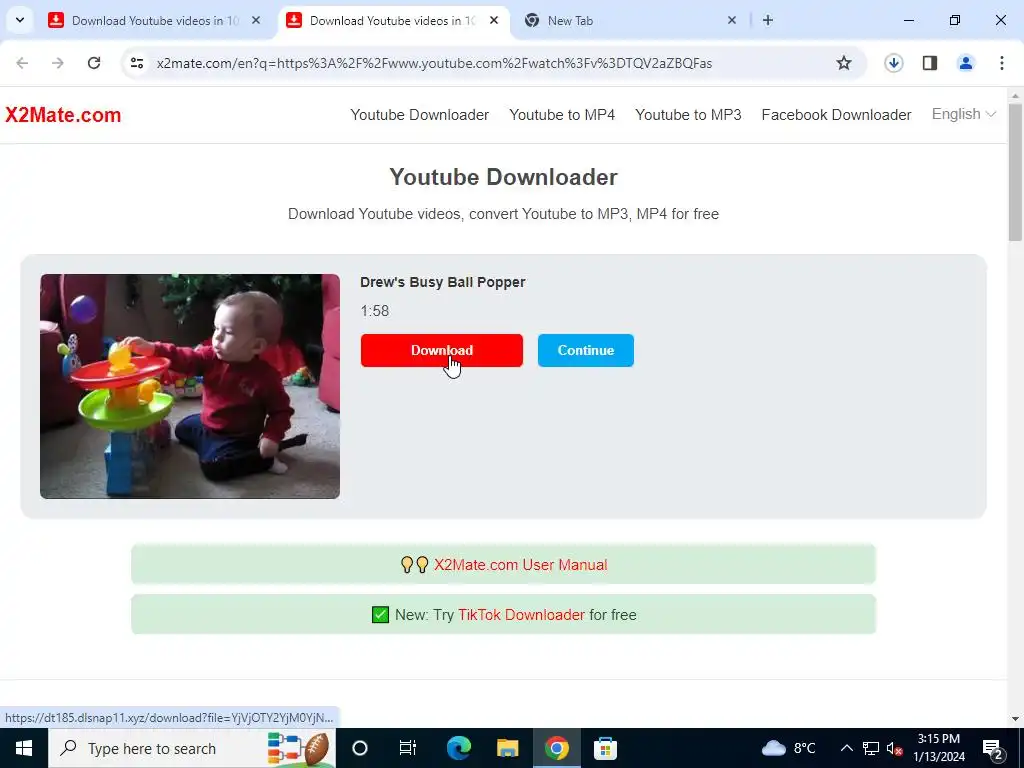
Task: Switch to the first Download Youtube videos tab
Action: [x=155, y=21]
